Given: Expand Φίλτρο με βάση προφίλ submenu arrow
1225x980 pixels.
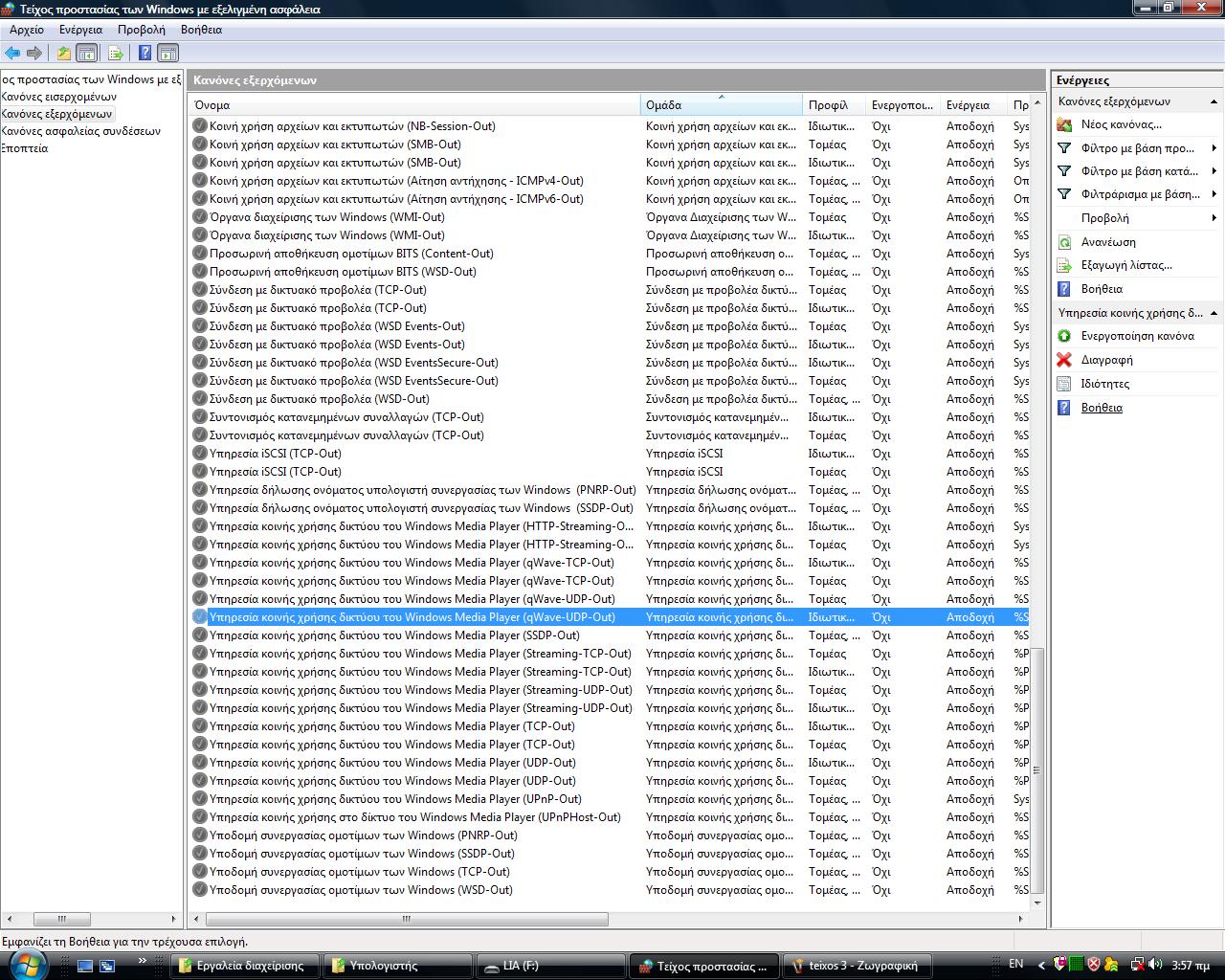Looking at the screenshot, I should pyautogui.click(x=1214, y=148).
